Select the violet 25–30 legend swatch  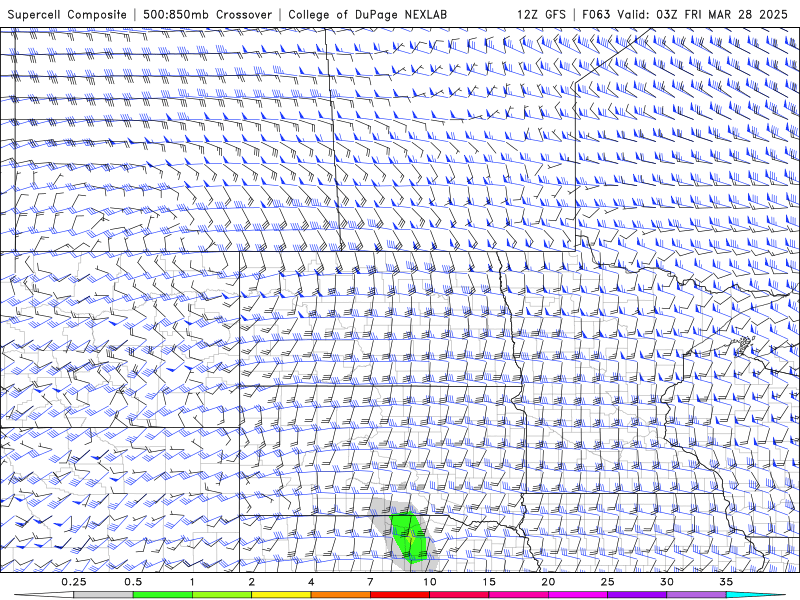pos(637,595)
